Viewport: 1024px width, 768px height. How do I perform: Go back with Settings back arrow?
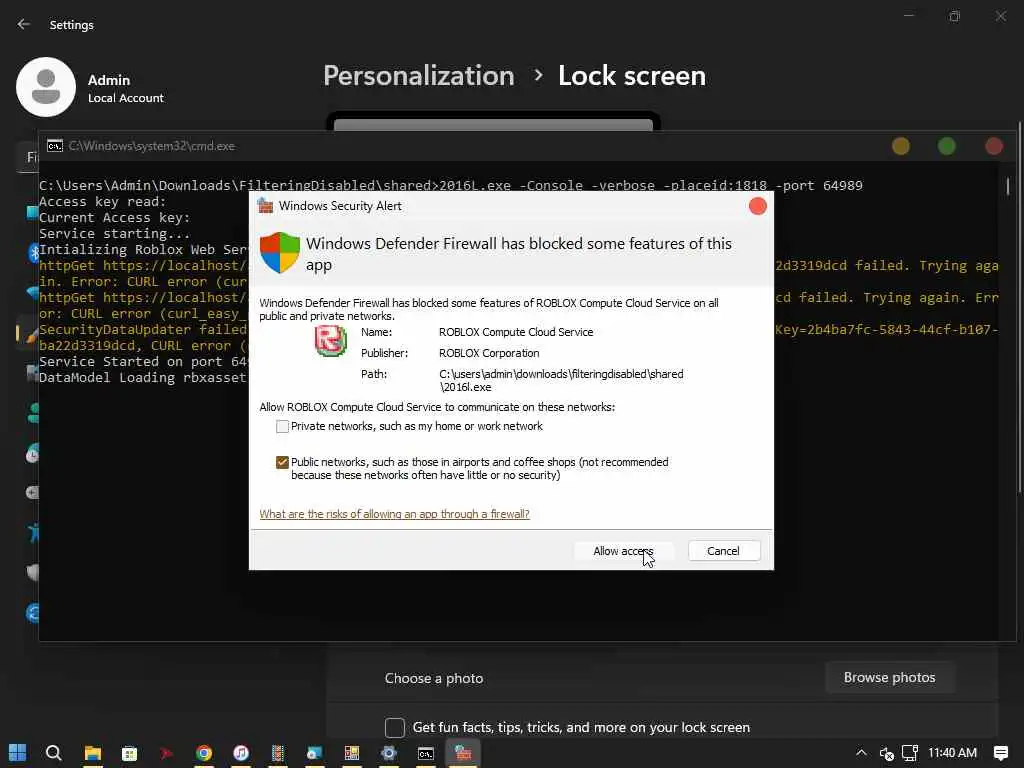tap(24, 24)
